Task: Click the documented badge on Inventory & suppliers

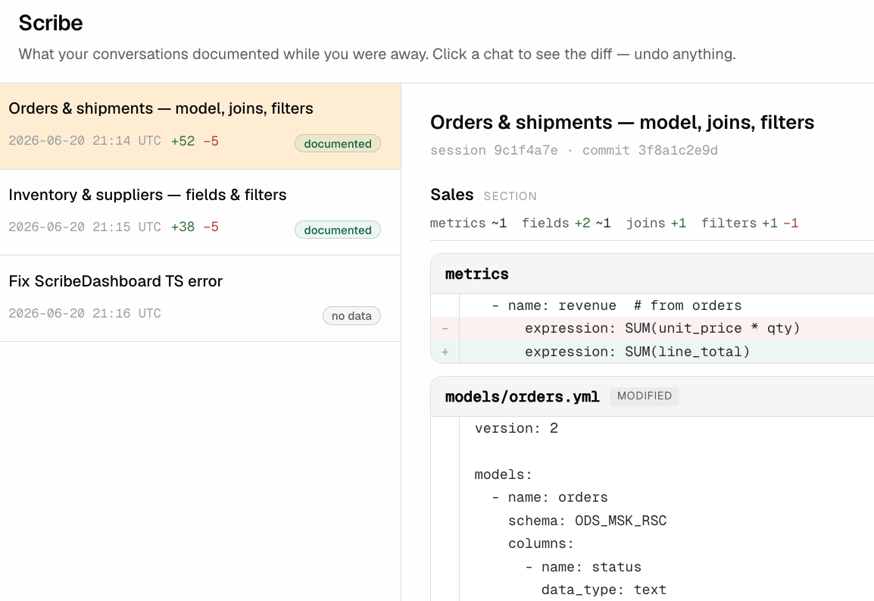Action: [337, 230]
